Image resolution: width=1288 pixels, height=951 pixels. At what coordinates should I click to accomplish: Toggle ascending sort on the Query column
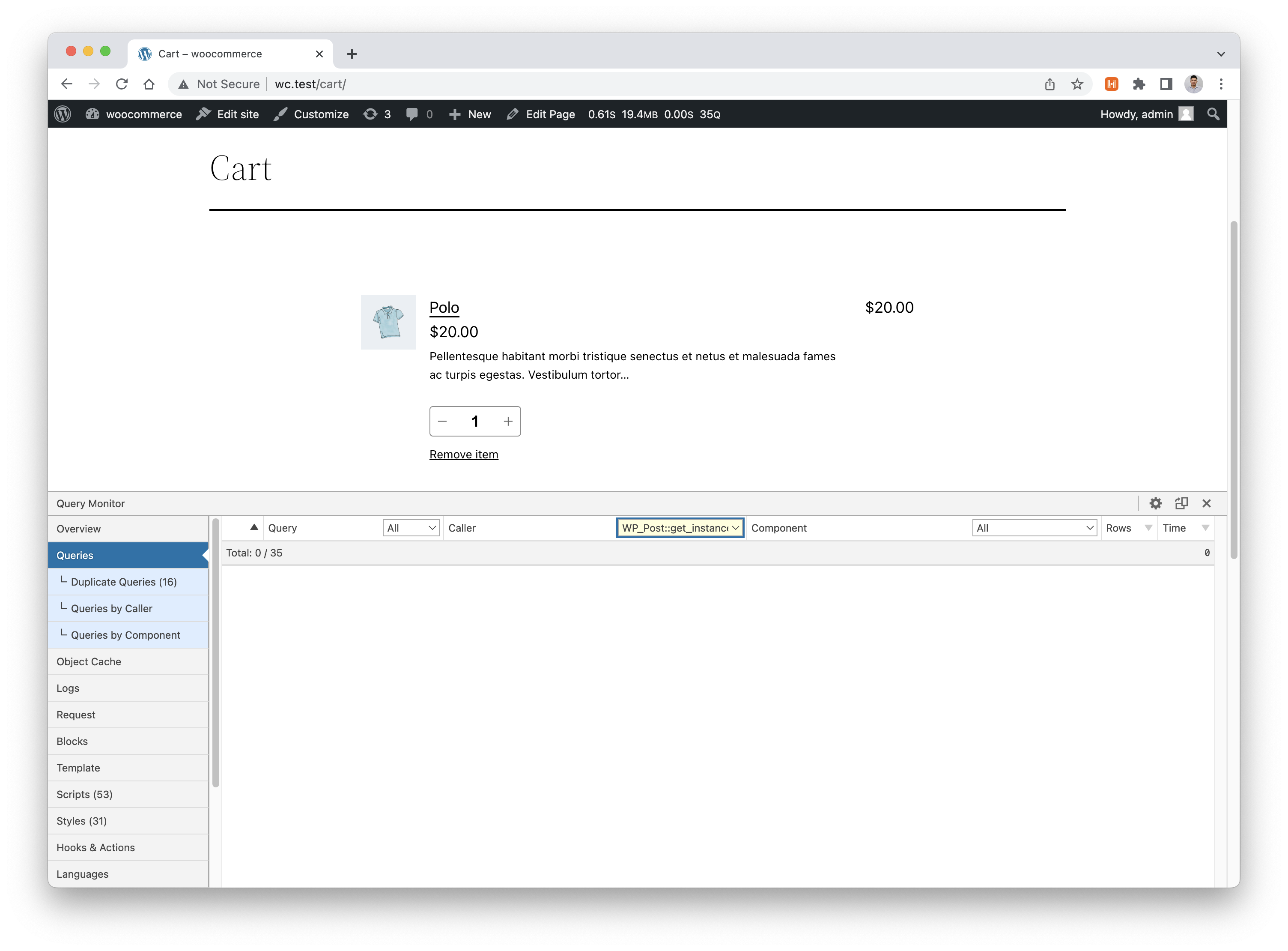(253, 527)
